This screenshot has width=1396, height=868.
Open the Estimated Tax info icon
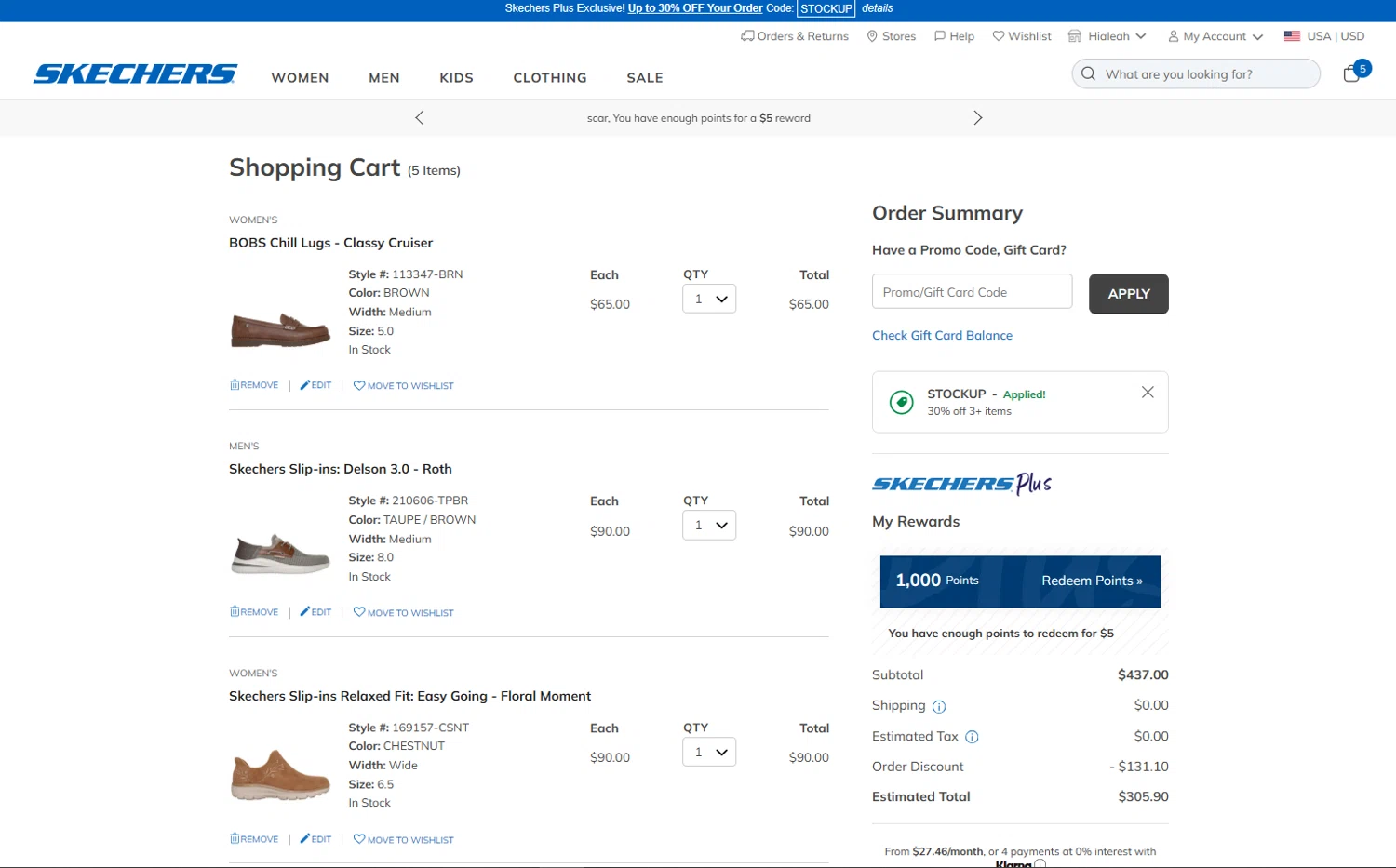[972, 738]
